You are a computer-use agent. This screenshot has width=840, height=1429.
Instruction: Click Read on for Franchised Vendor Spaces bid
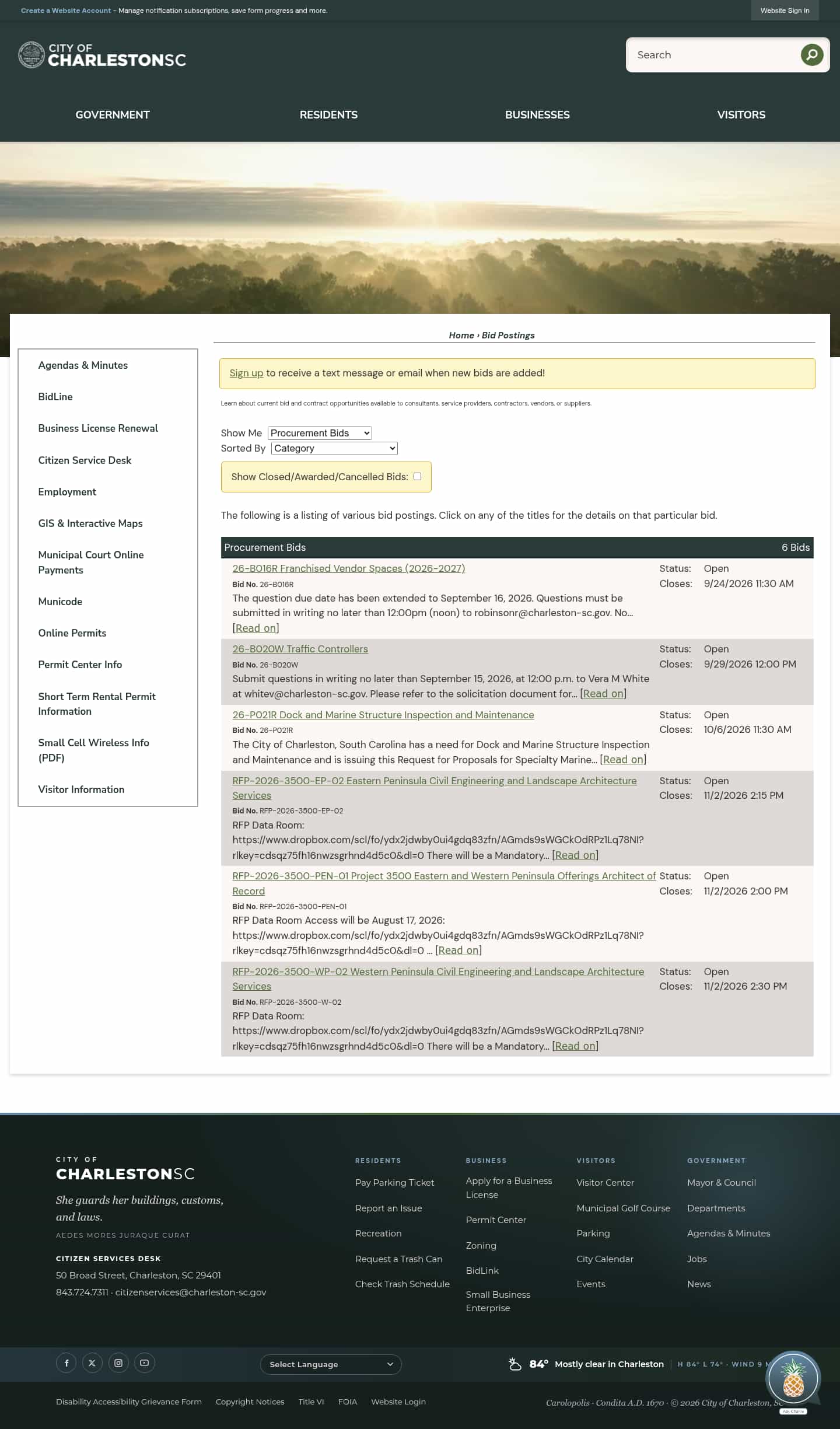256,628
